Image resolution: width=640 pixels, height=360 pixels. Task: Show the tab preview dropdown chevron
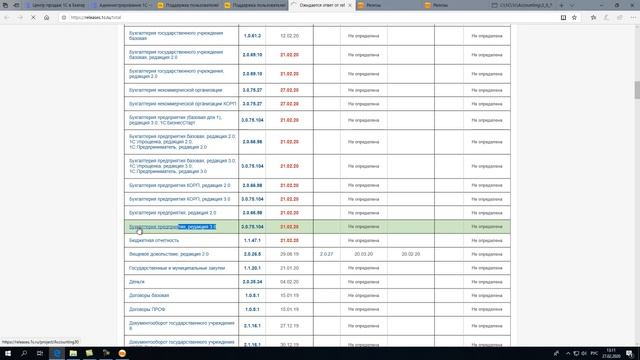(x=571, y=5)
